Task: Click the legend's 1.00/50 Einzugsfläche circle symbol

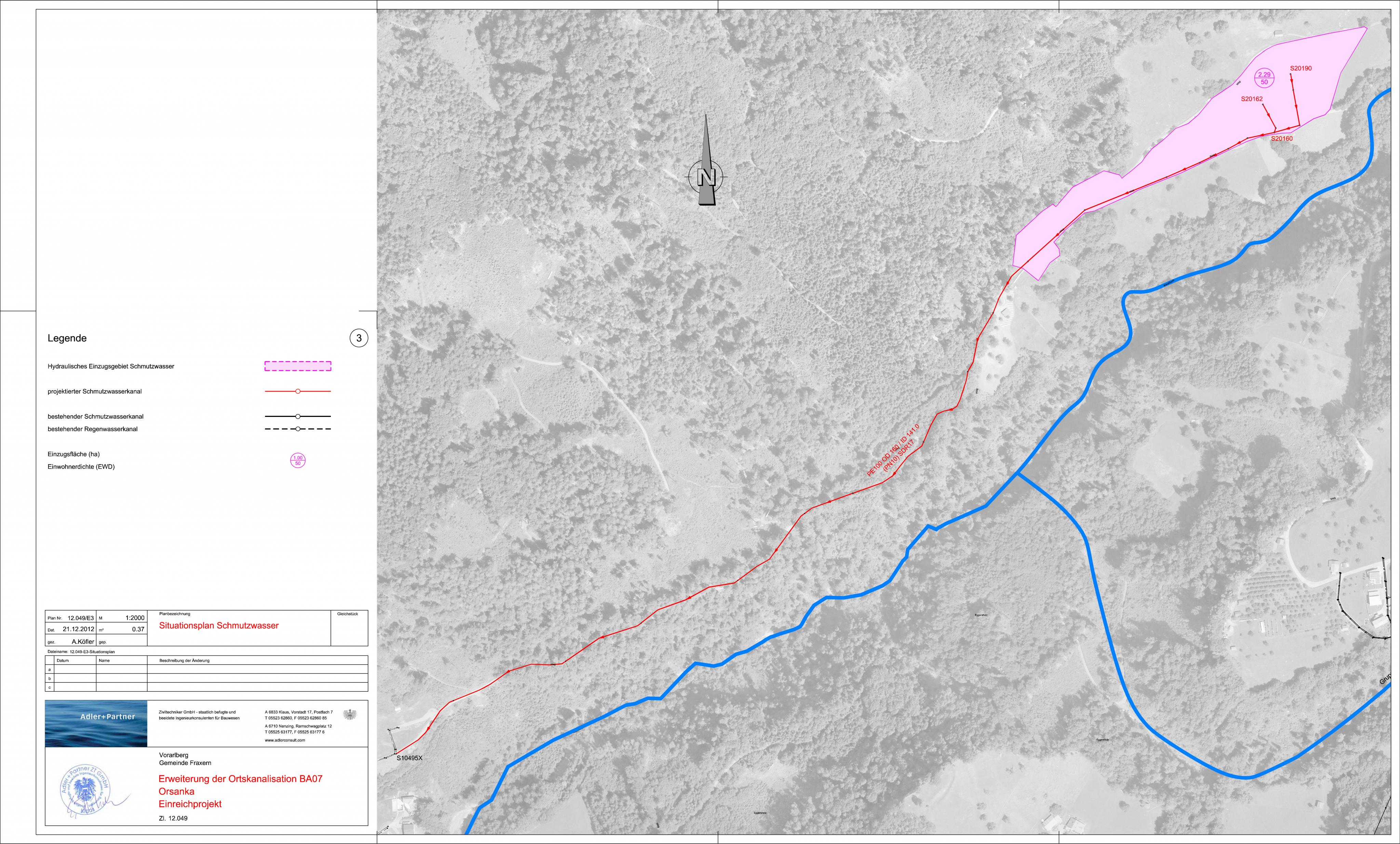Action: pos(298,461)
